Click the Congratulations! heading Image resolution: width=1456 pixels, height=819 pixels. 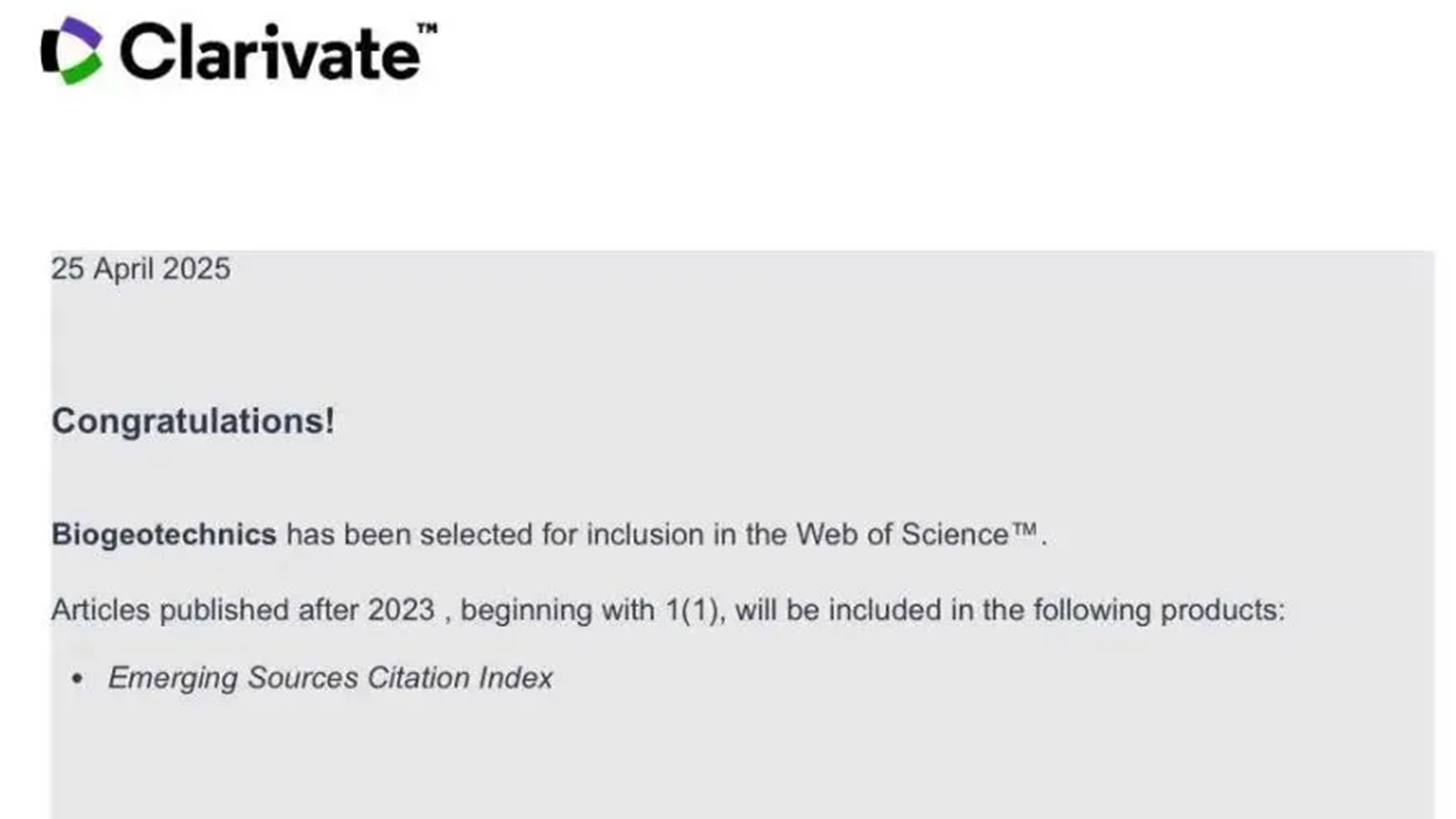click(x=193, y=421)
